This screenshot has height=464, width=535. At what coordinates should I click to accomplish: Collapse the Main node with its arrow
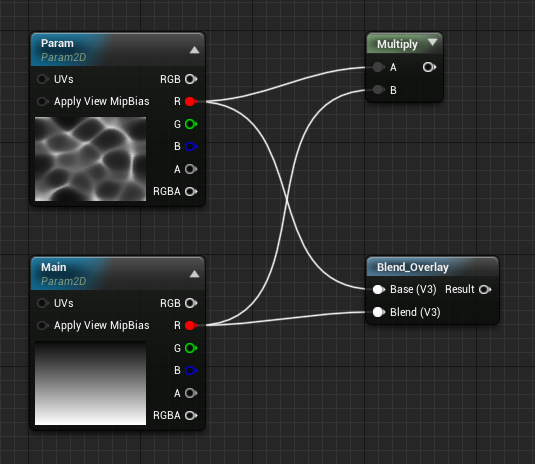[x=194, y=274]
